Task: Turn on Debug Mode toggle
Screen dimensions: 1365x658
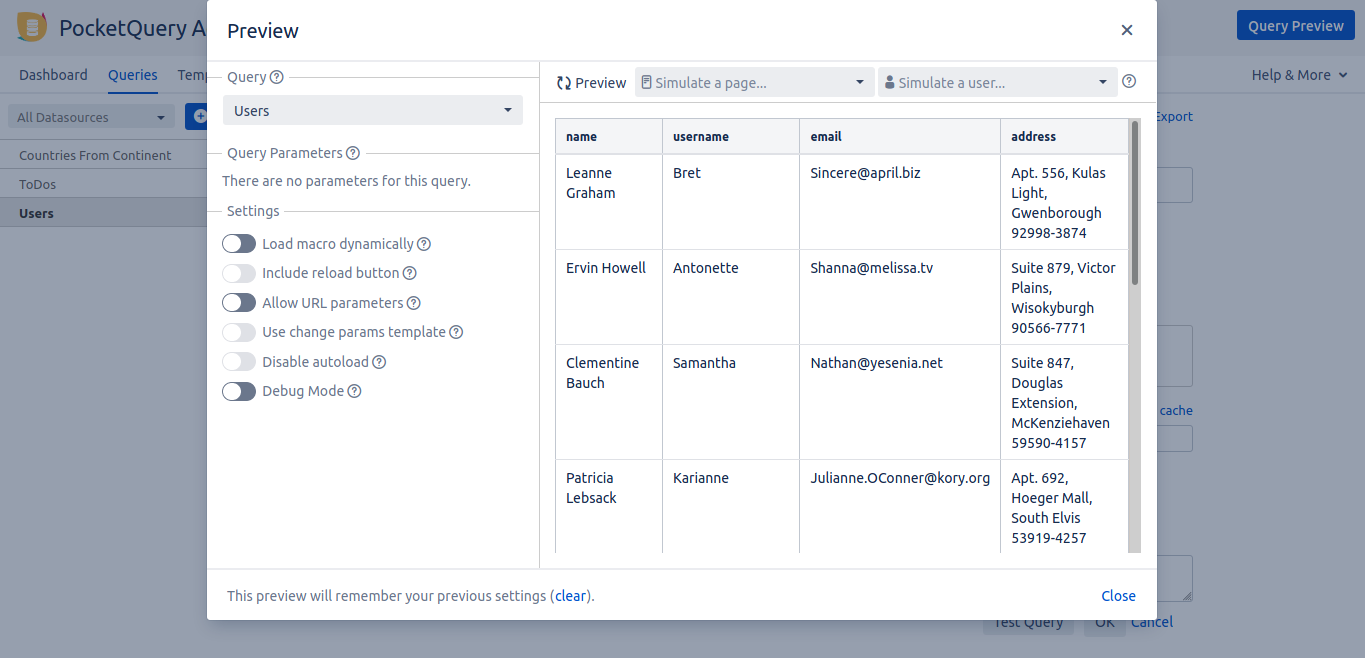Action: pos(239,391)
